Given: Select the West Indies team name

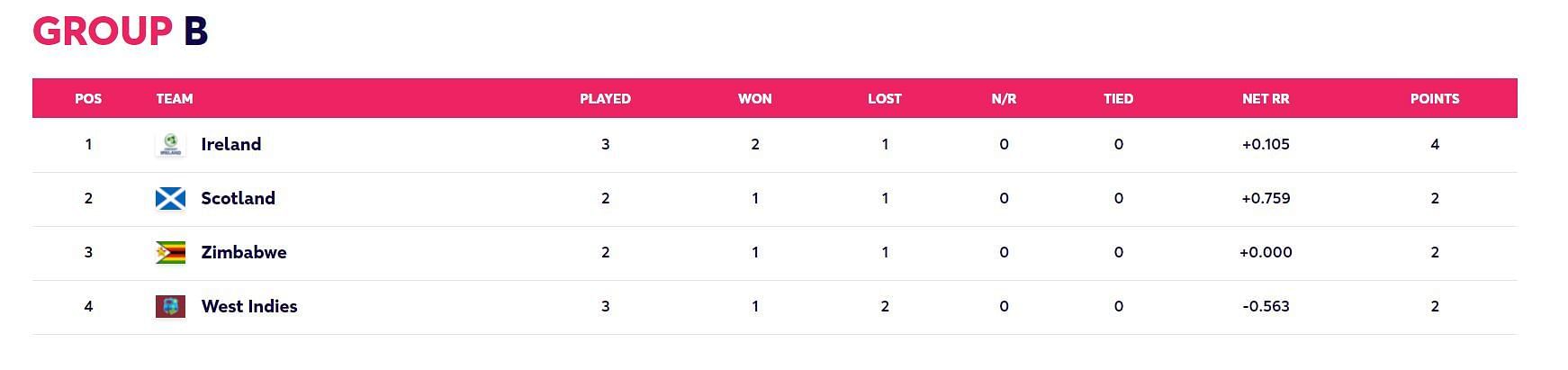Looking at the screenshot, I should click(249, 306).
